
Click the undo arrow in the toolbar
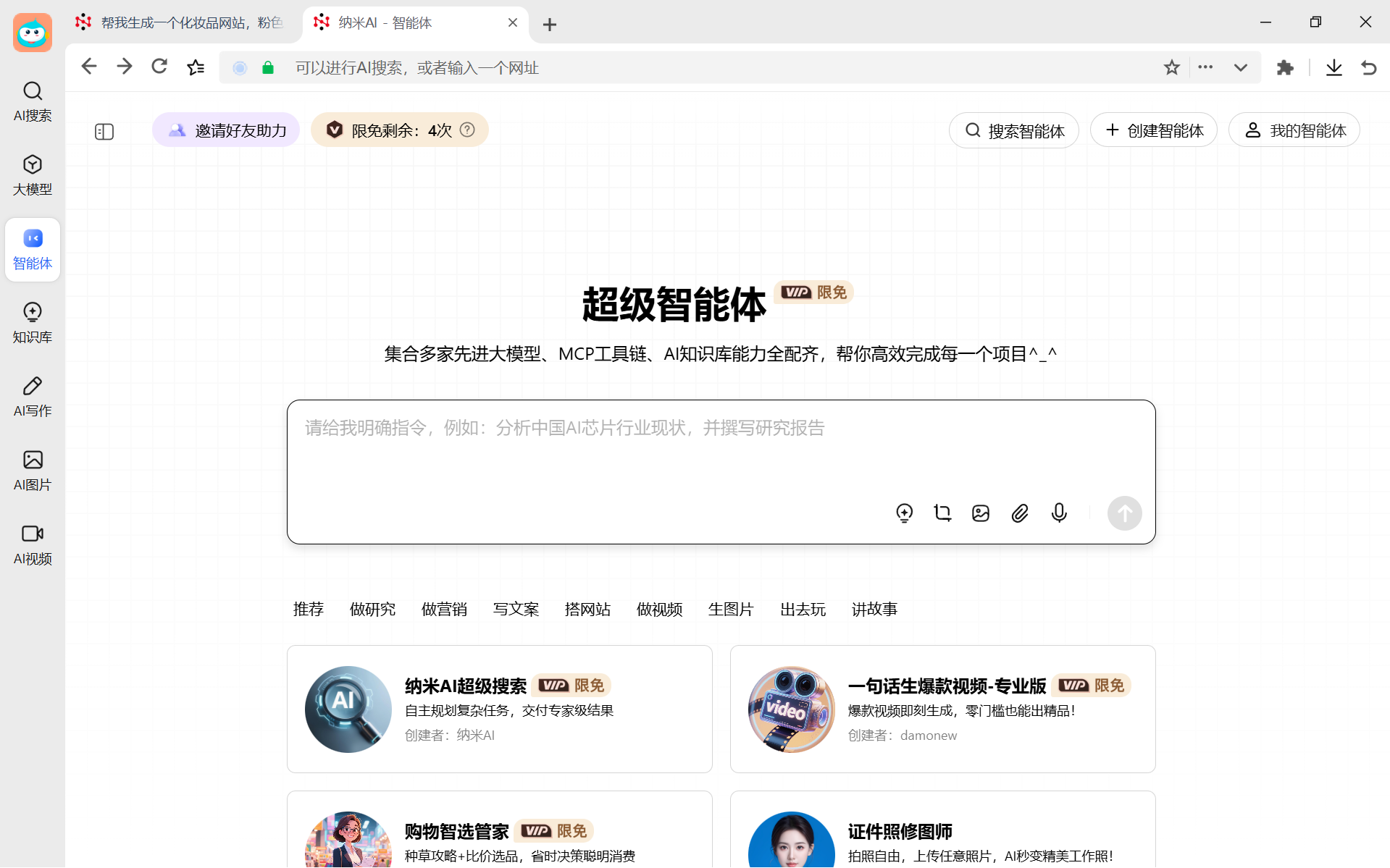click(1369, 67)
